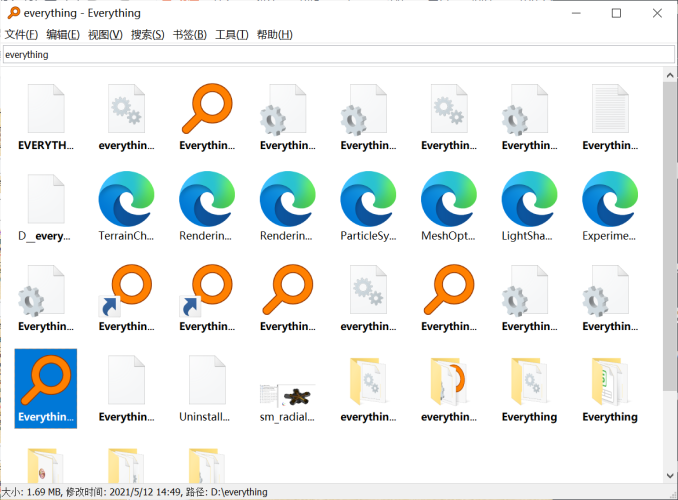Open the TerrainCh... Edge document

pos(126,208)
